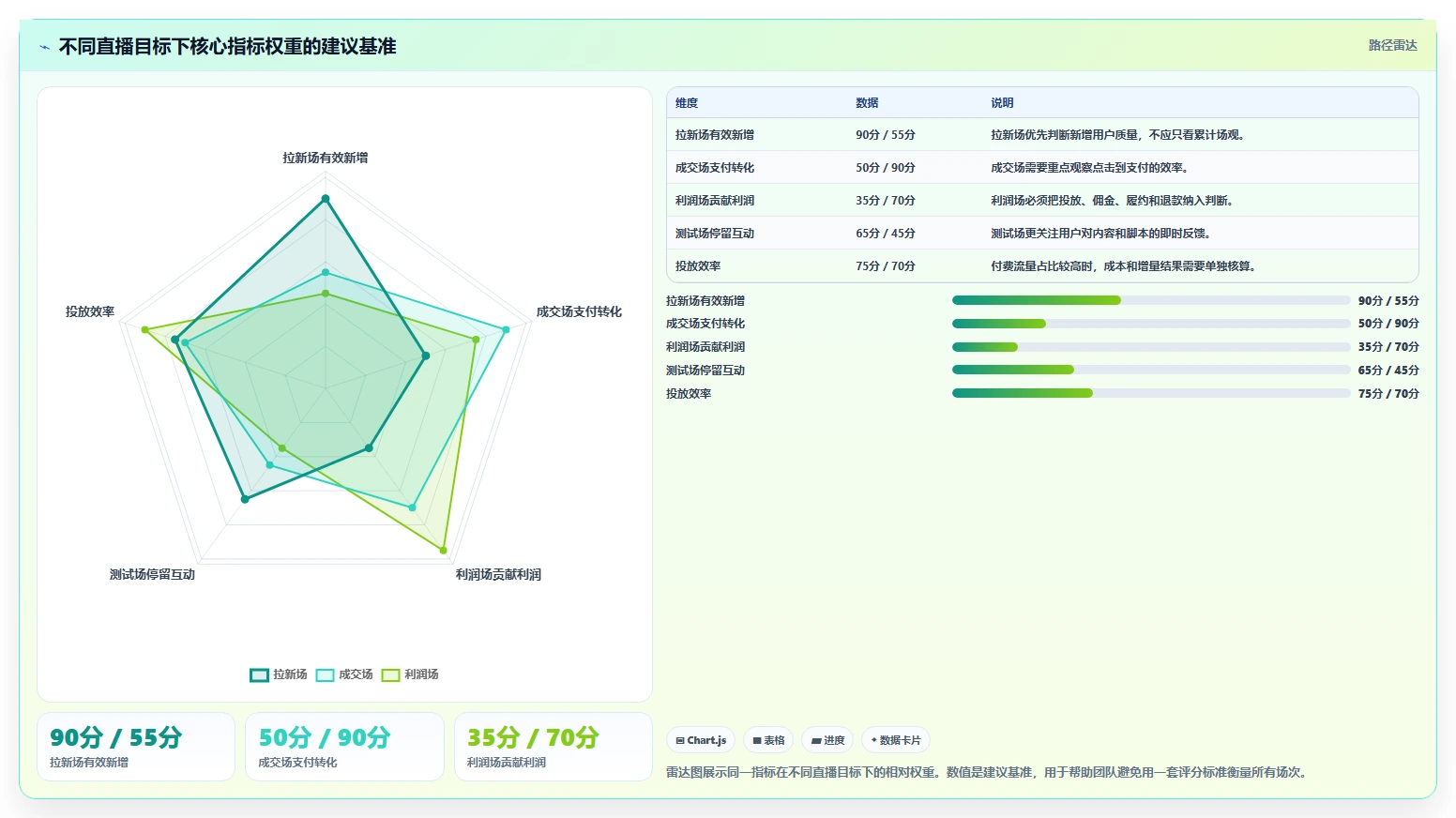
Task: Click the 表格 tag chip
Action: (x=768, y=740)
